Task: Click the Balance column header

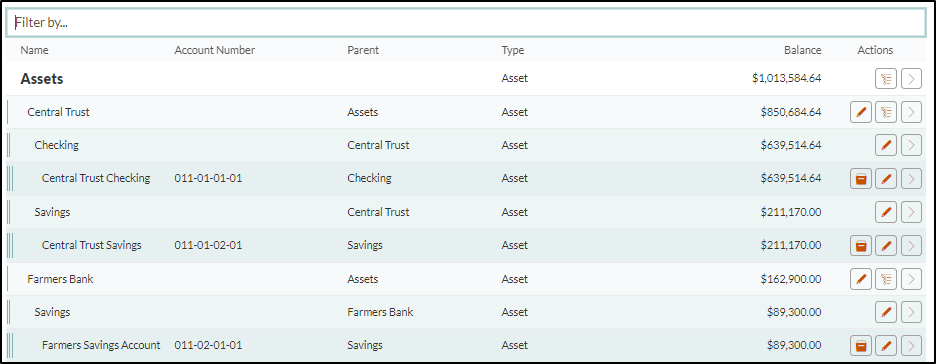Action: coord(803,50)
